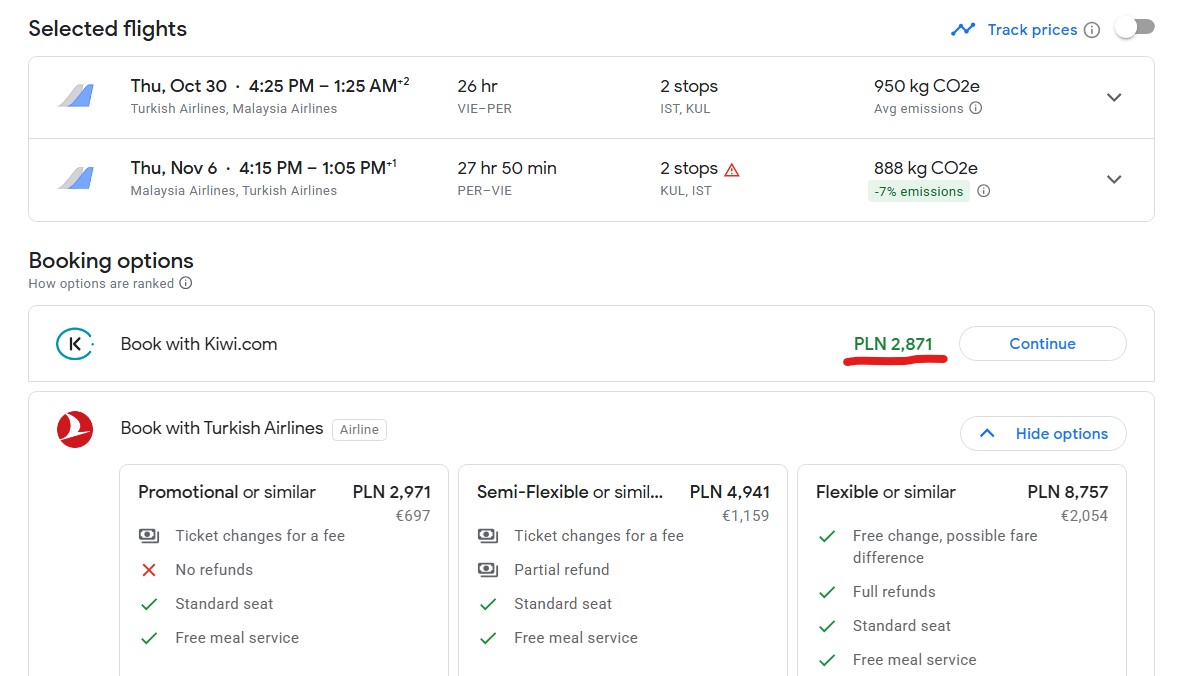Click the Kiwi.com logo icon

click(x=75, y=344)
